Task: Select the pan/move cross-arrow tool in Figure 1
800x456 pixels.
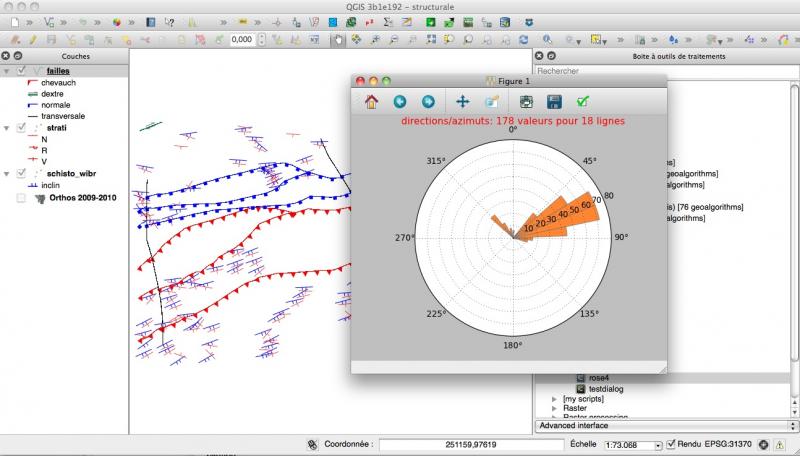Action: [462, 101]
